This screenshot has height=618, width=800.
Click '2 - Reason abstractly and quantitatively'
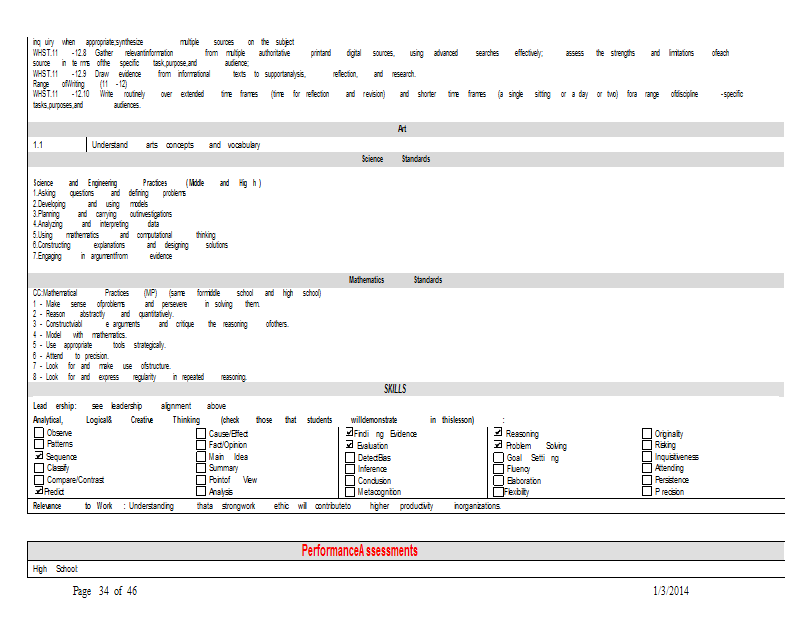104,314
